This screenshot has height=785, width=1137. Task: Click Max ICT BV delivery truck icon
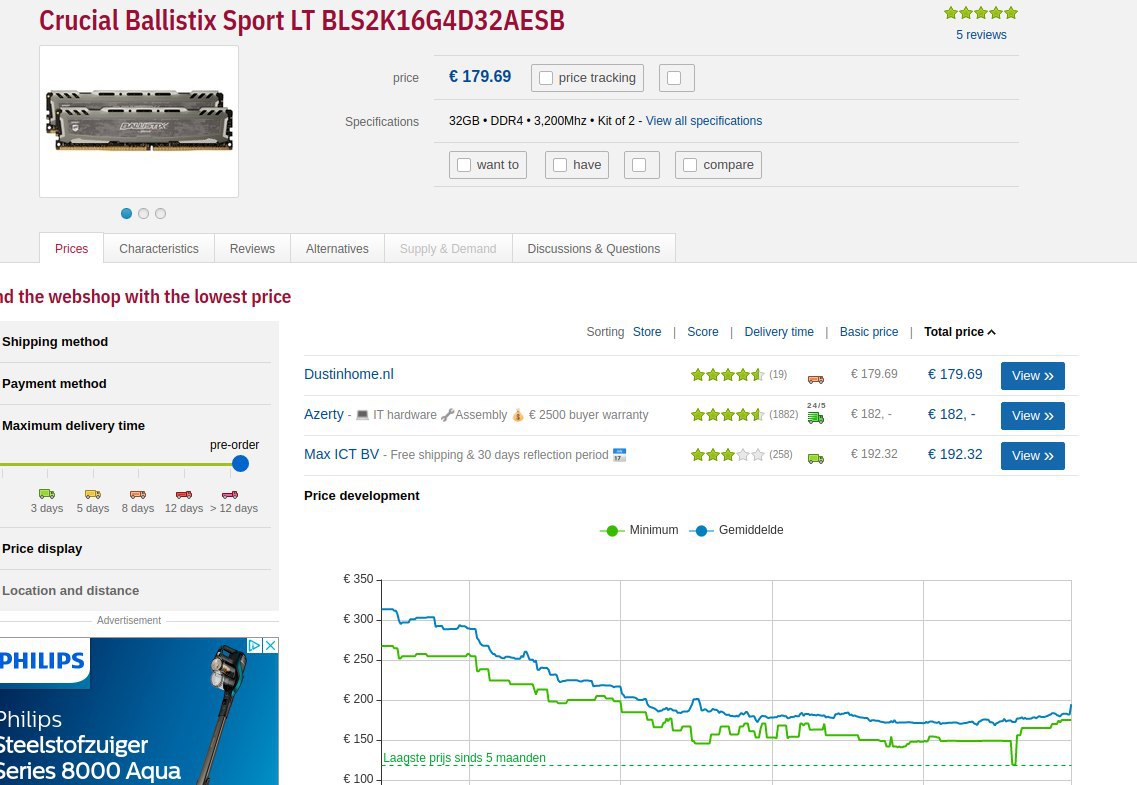coord(816,458)
